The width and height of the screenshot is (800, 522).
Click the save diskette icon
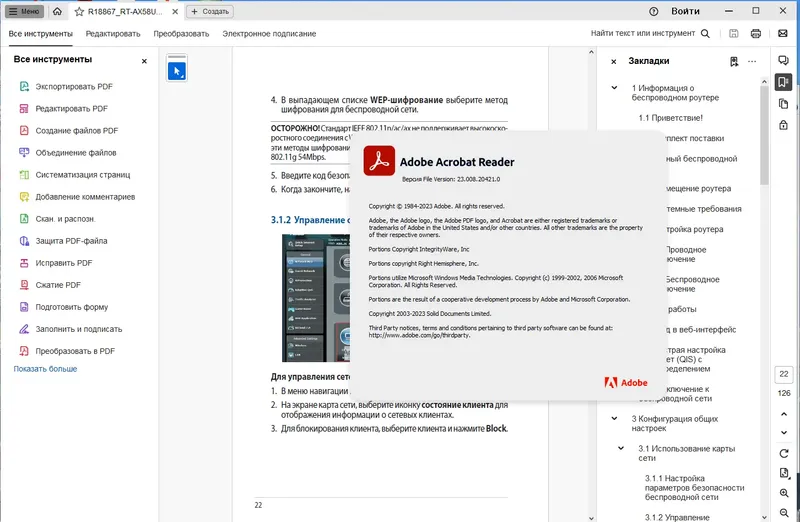[734, 34]
